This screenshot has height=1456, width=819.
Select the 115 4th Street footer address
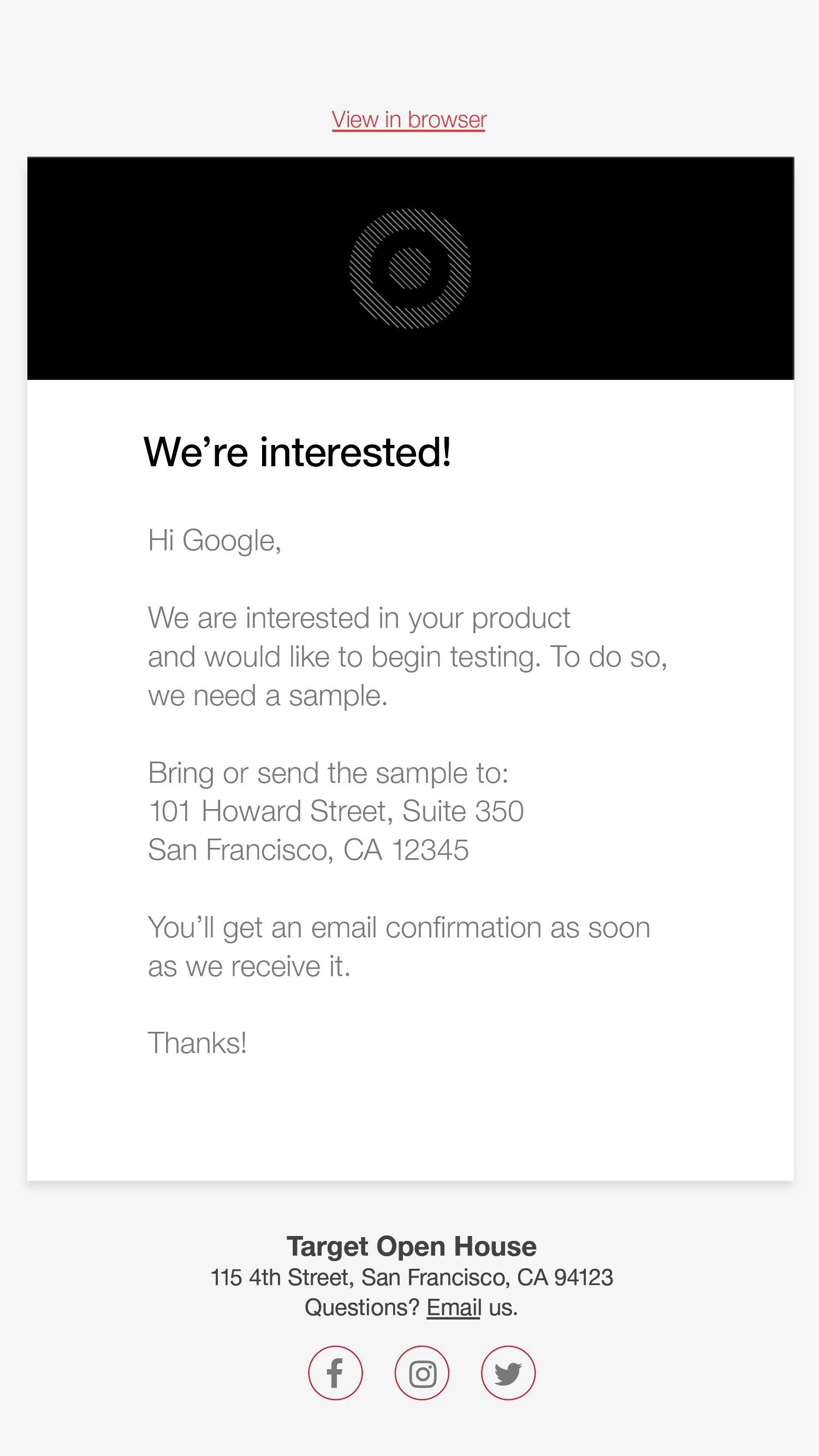coord(412,1277)
